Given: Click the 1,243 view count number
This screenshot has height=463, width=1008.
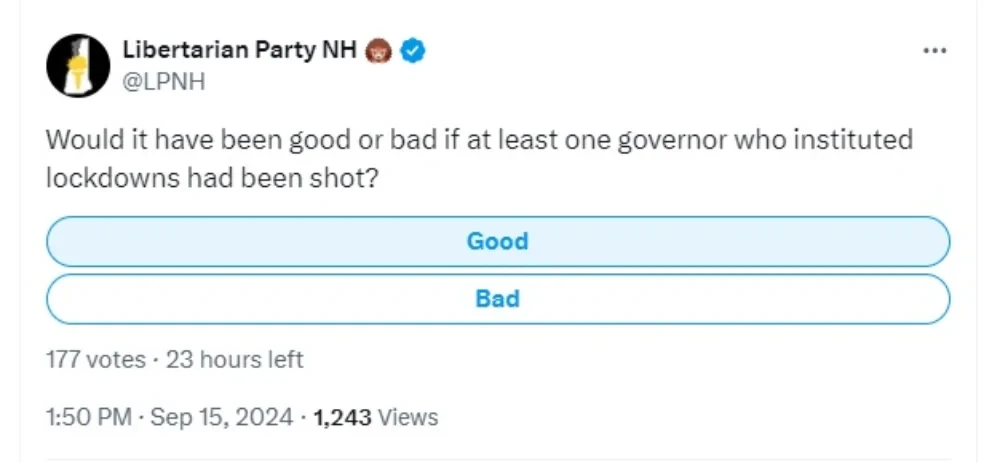Looking at the screenshot, I should 342,417.
